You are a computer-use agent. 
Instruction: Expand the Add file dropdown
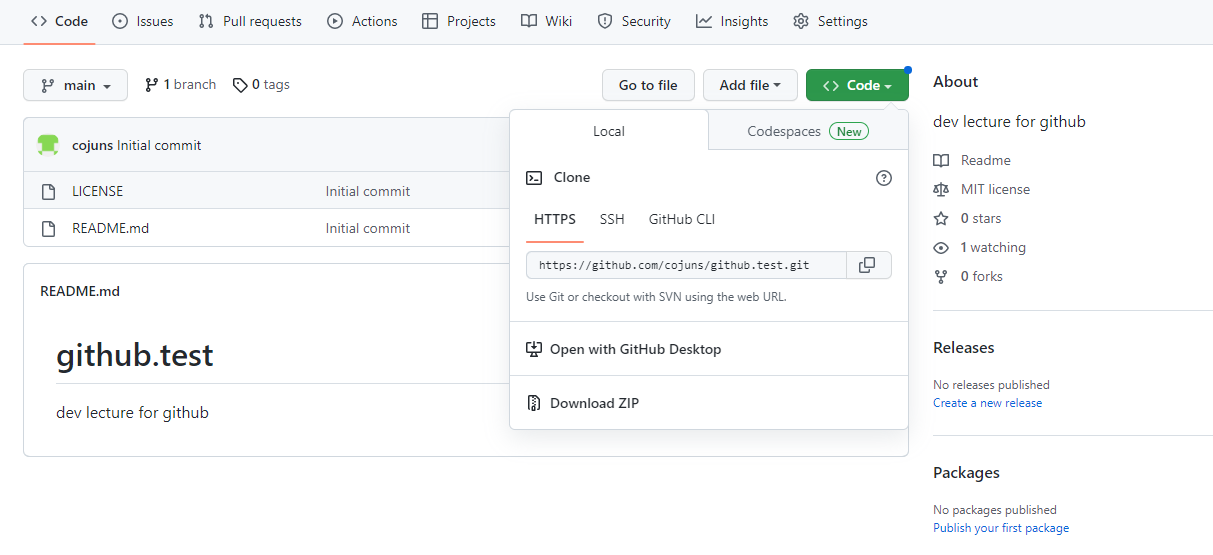[x=750, y=85]
